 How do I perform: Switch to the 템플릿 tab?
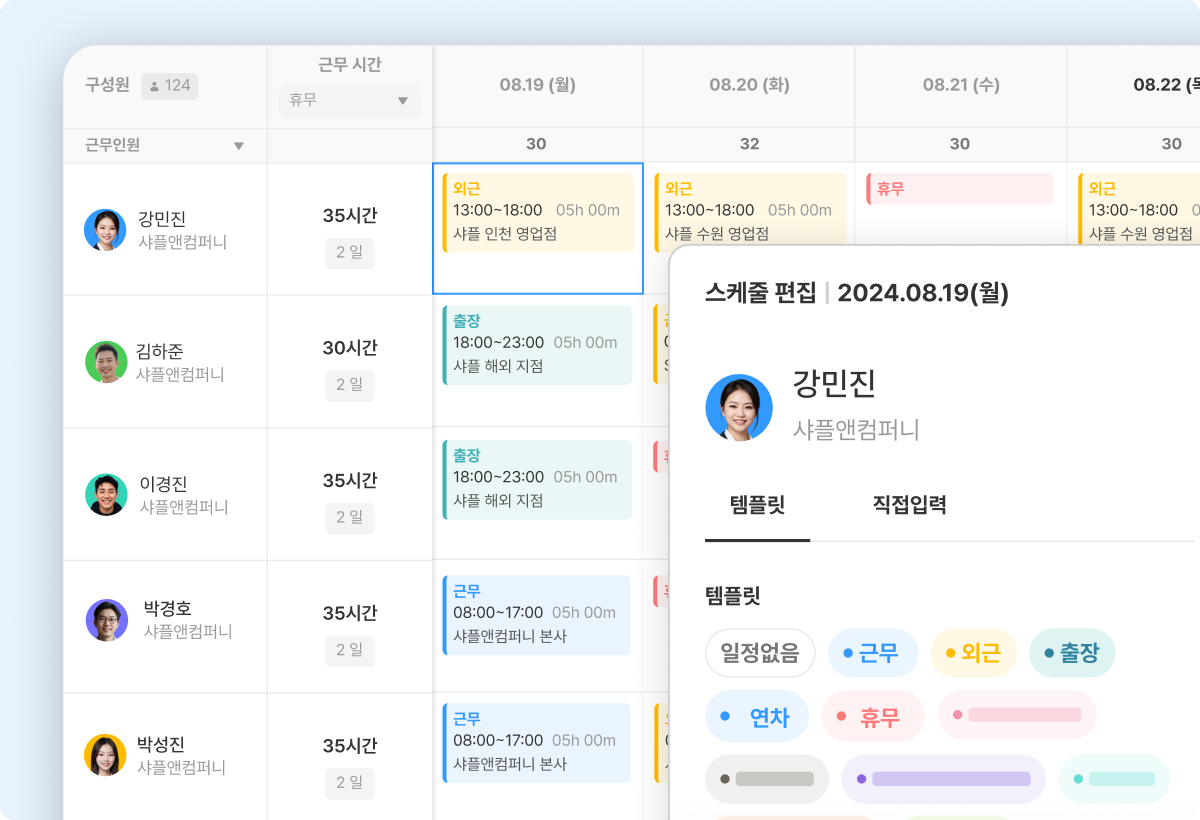pos(757,505)
